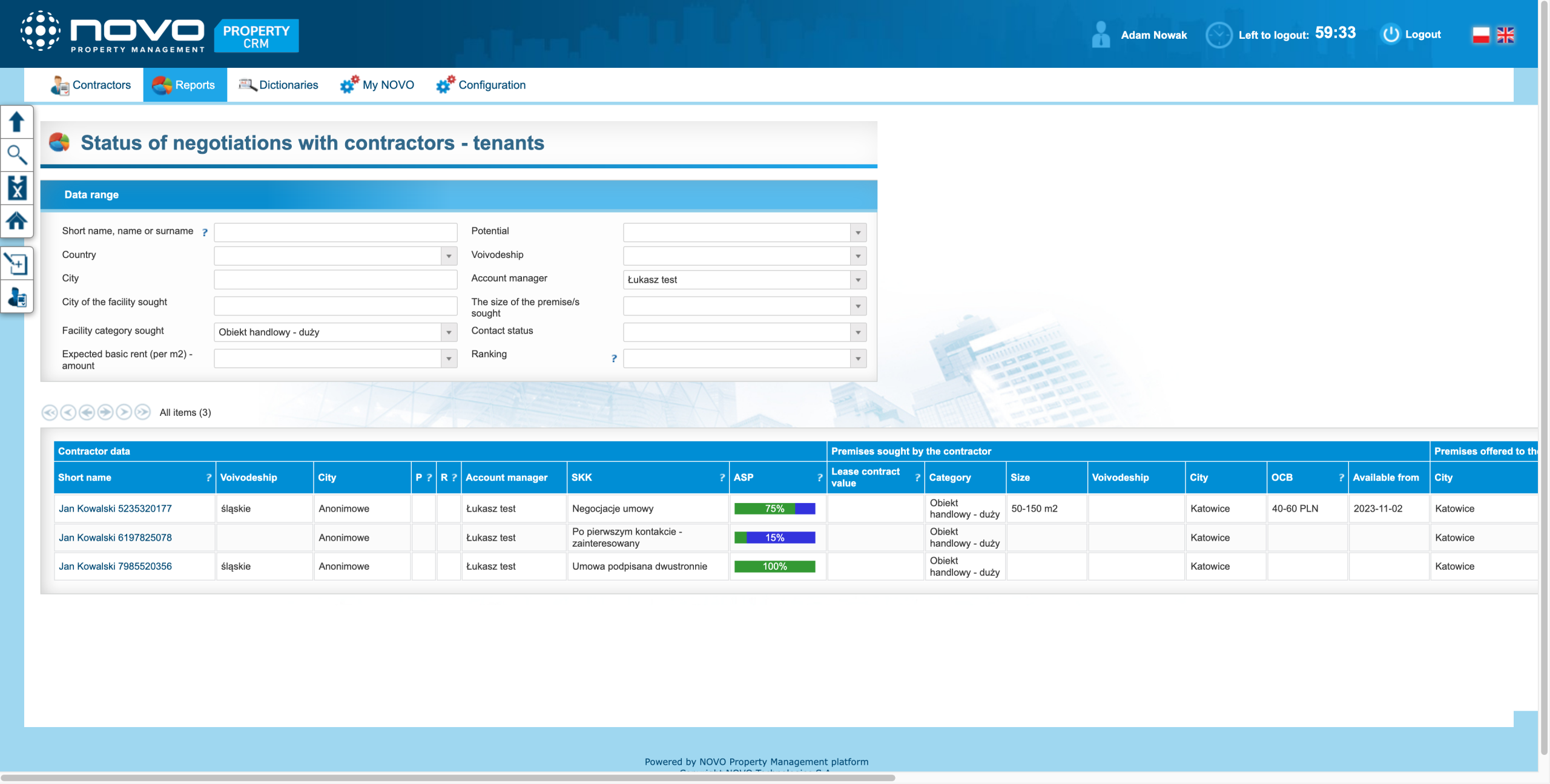
Task: Open the Contractors menu tab
Action: coord(91,85)
